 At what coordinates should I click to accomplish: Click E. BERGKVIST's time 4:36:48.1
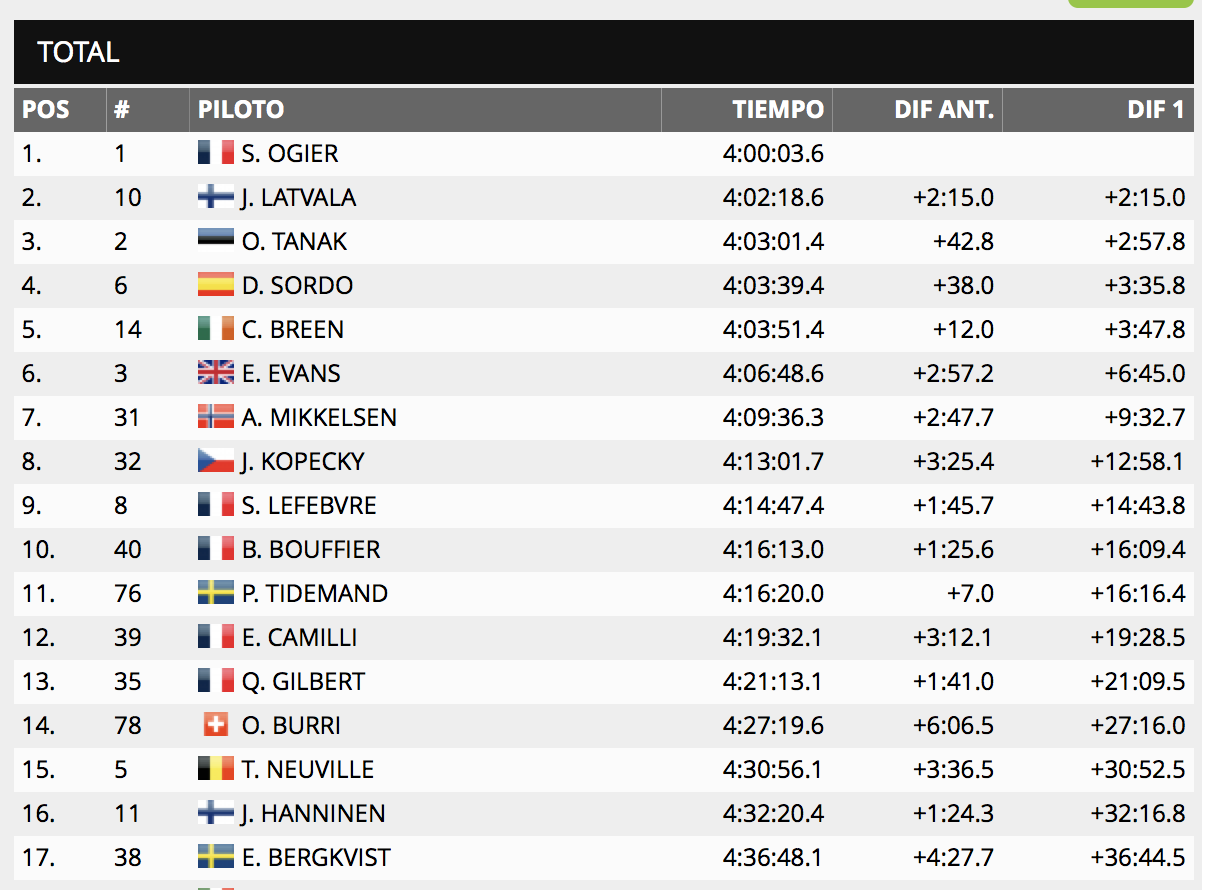[773, 857]
